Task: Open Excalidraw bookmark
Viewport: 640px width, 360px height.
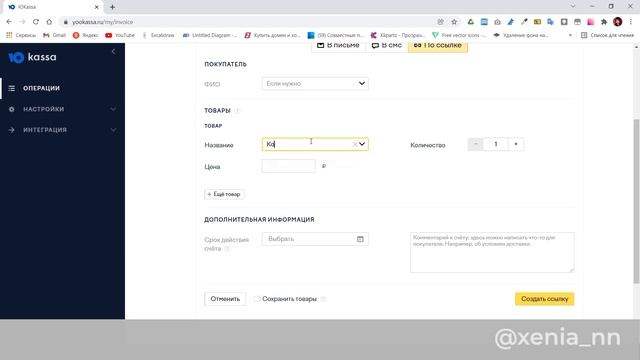Action: (x=158, y=35)
